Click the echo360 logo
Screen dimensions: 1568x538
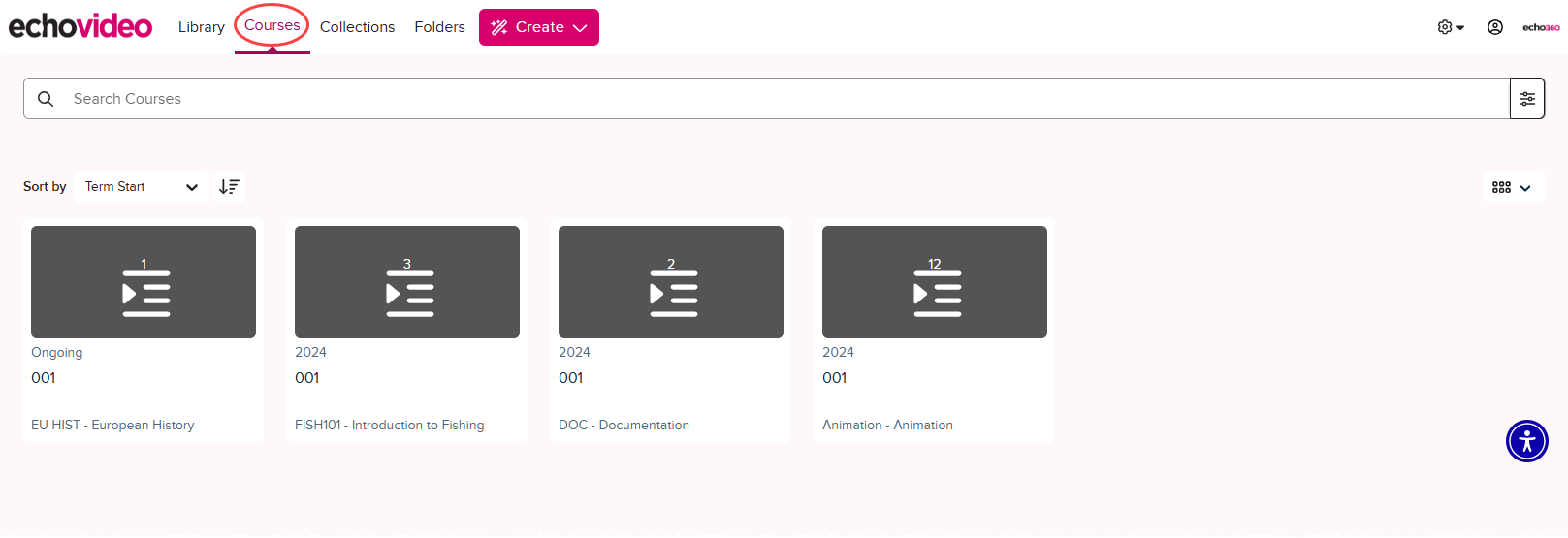1541,27
